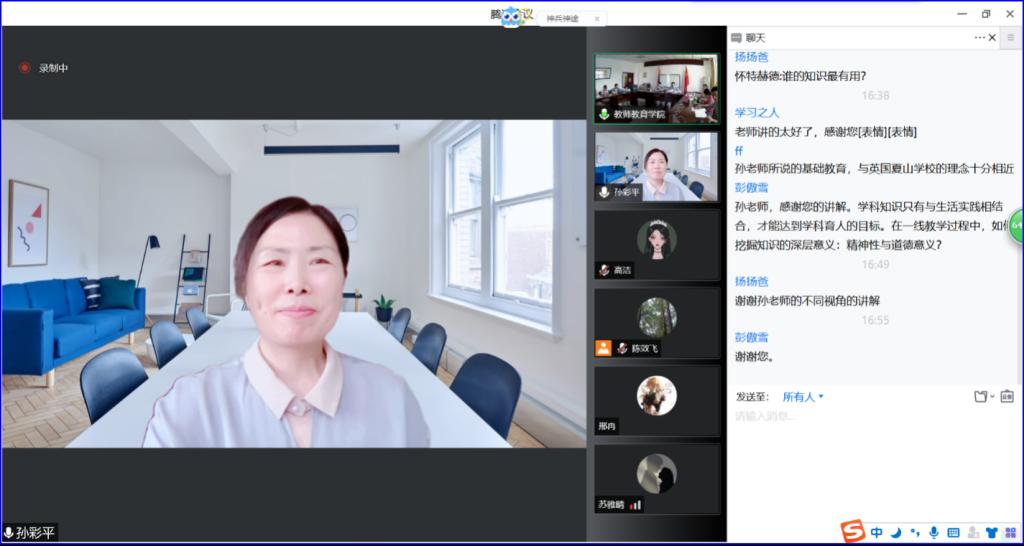Toggle Chinese/English input mode 中
The height and width of the screenshot is (546, 1024).
pos(877,532)
